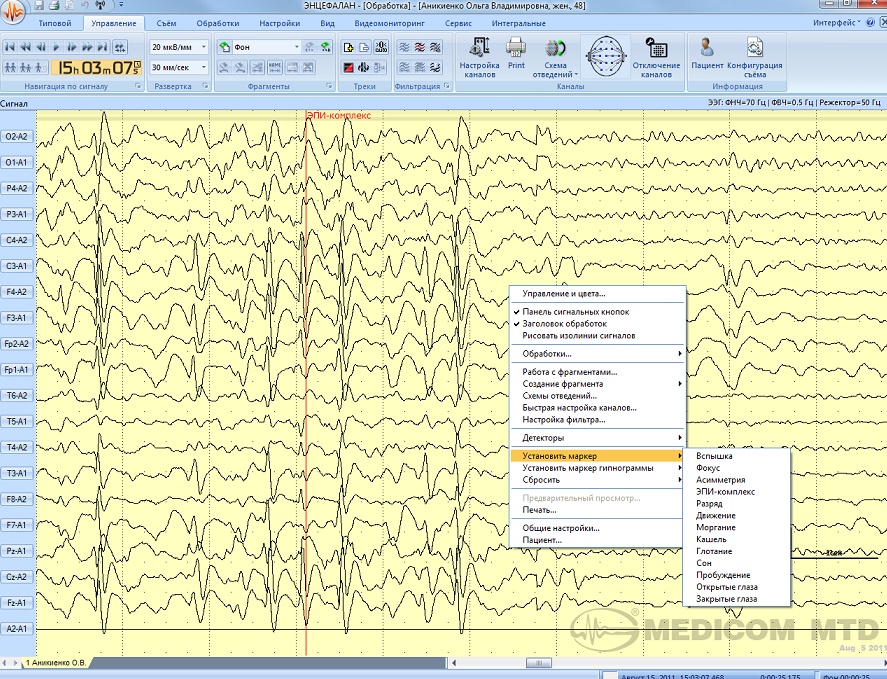Open the help question mark icon

tap(872, 23)
